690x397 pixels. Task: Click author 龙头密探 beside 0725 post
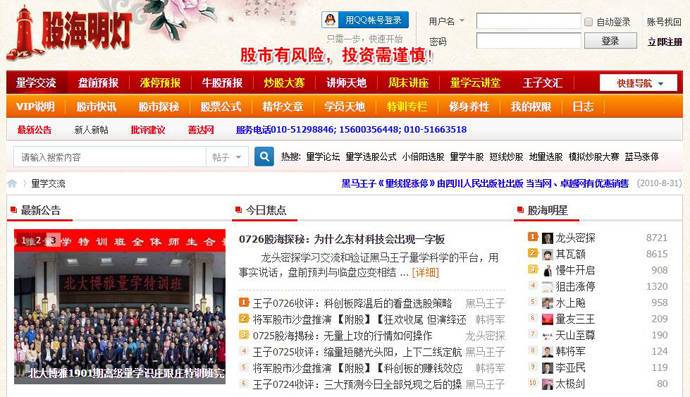(x=485, y=336)
